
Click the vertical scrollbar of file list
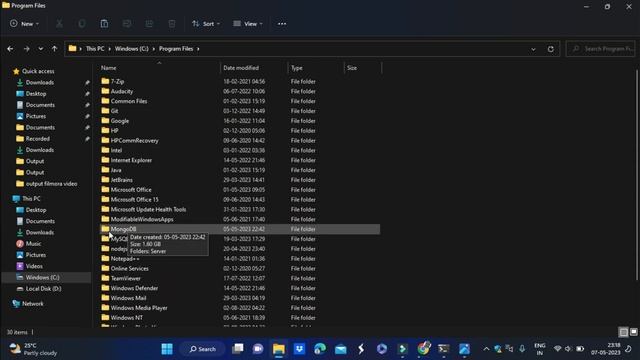[637, 176]
